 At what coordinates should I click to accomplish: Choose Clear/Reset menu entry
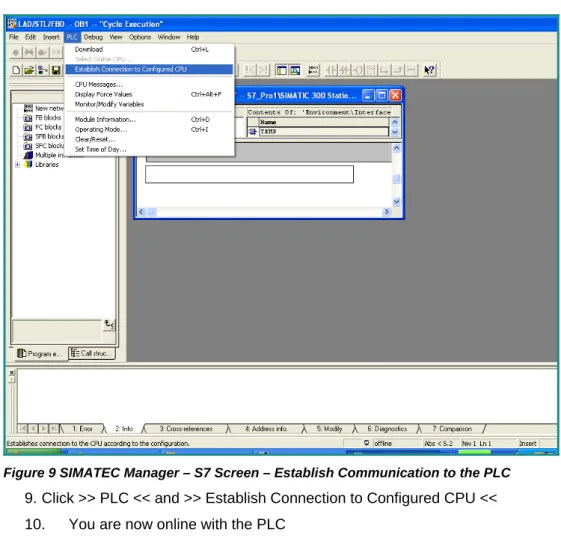(149, 140)
